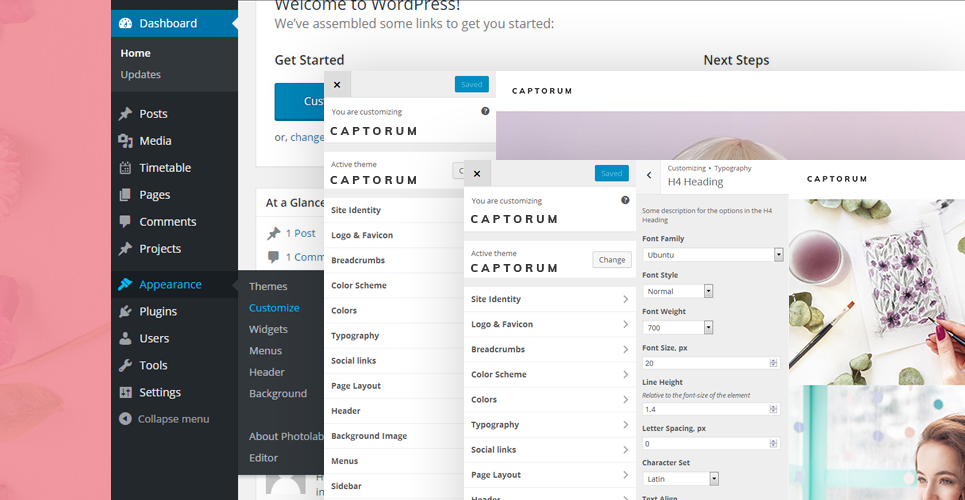Screen dimensions: 965x500
Task: Expand Color Scheme in the front customizer
Action: (550, 374)
